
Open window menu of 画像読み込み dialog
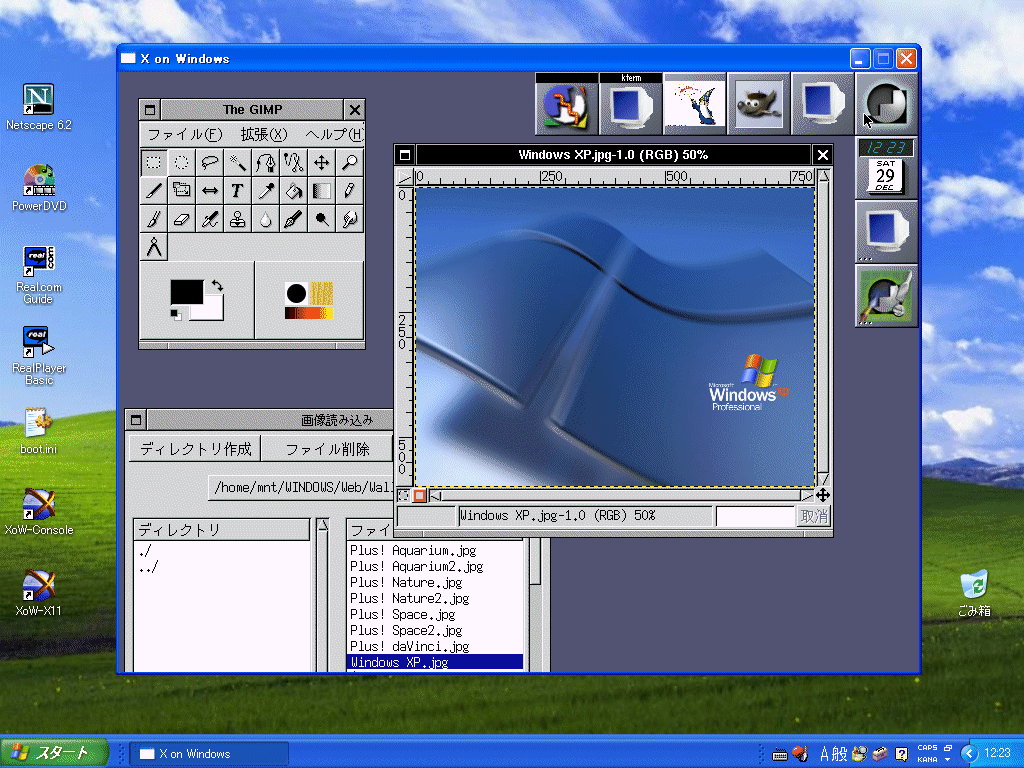click(x=136, y=420)
